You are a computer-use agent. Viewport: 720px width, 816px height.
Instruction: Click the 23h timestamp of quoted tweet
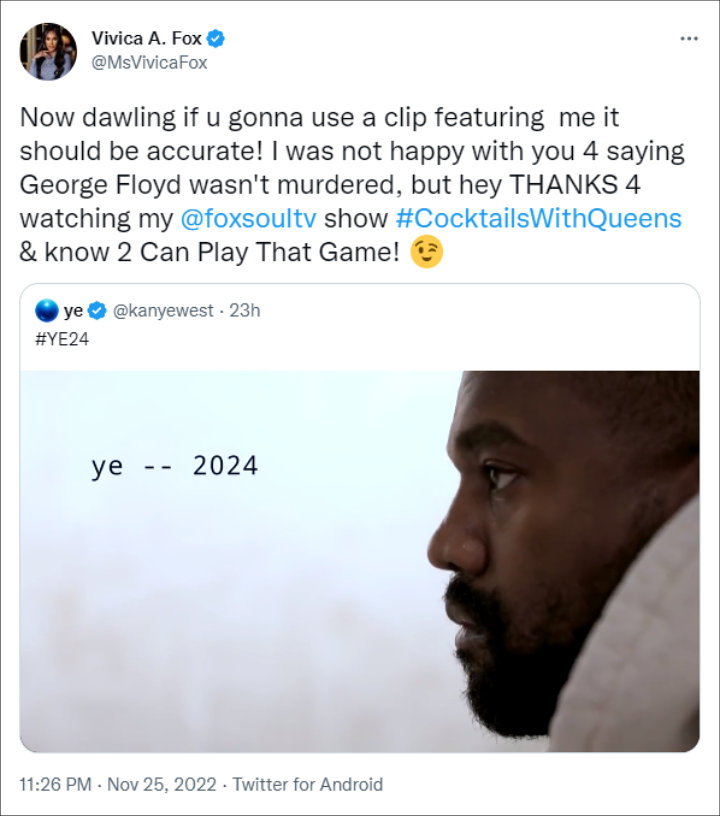click(245, 311)
